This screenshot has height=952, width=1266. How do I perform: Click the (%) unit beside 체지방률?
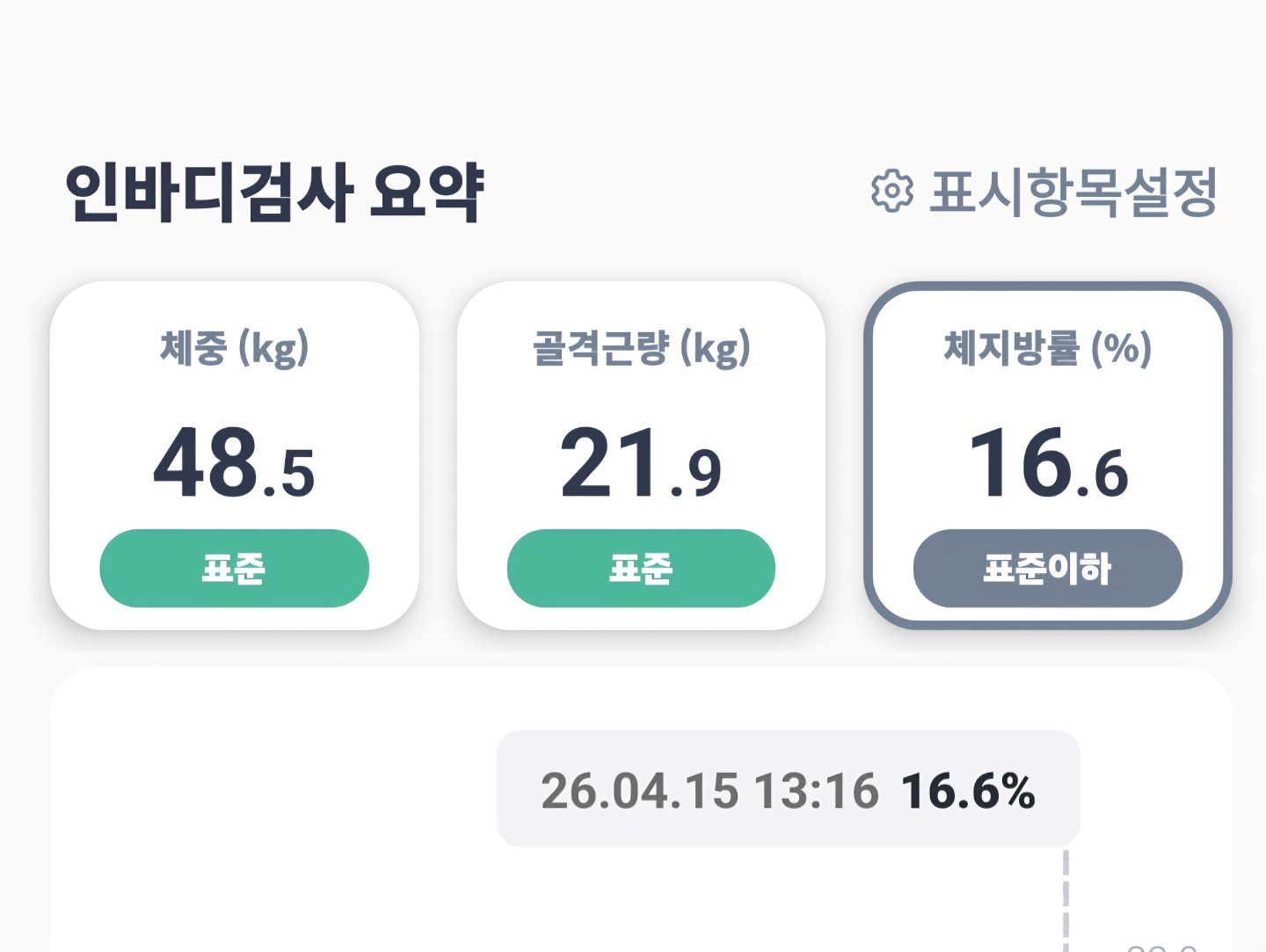coord(1121,348)
